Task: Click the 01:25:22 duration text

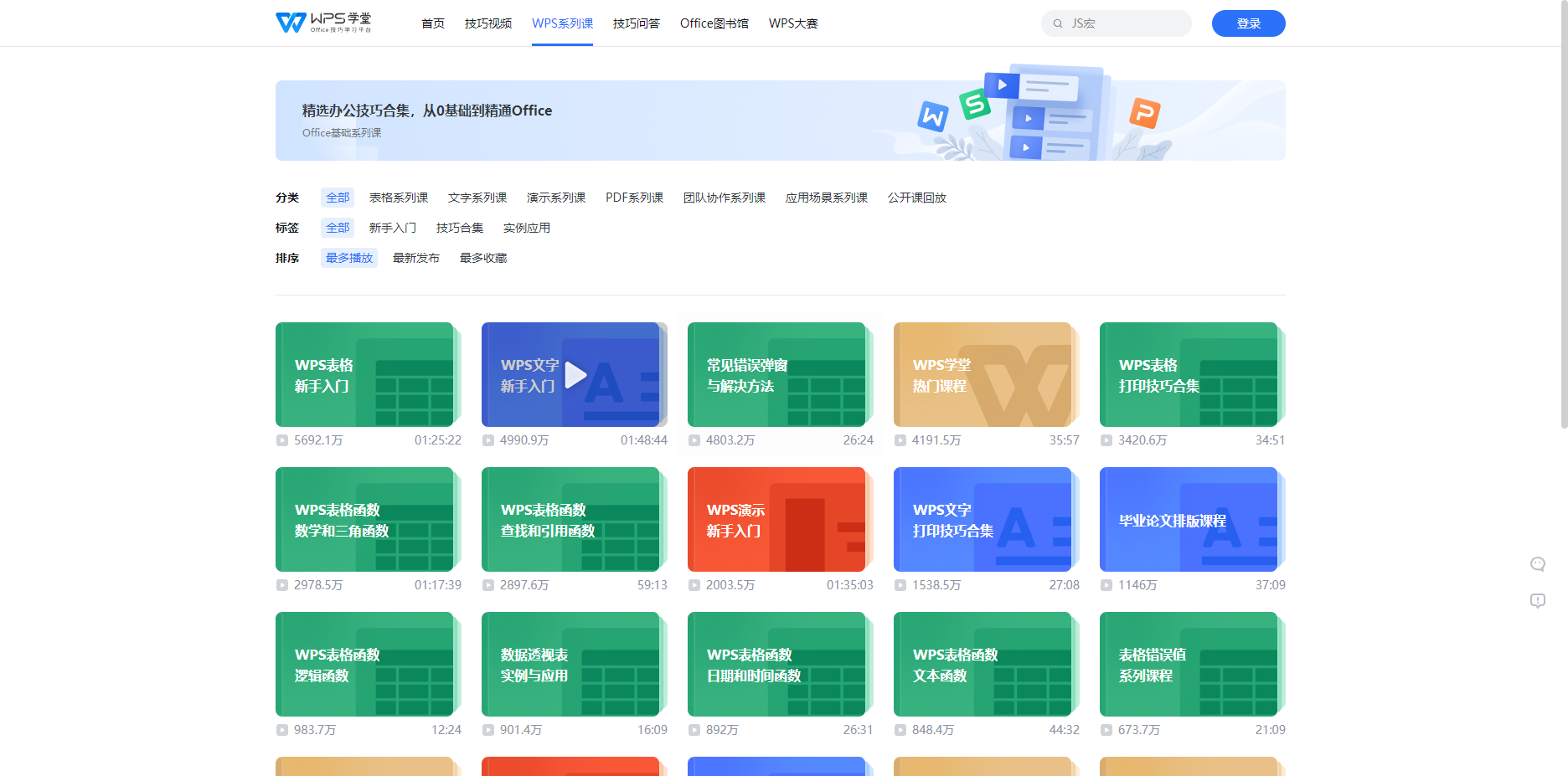Action: (x=438, y=440)
